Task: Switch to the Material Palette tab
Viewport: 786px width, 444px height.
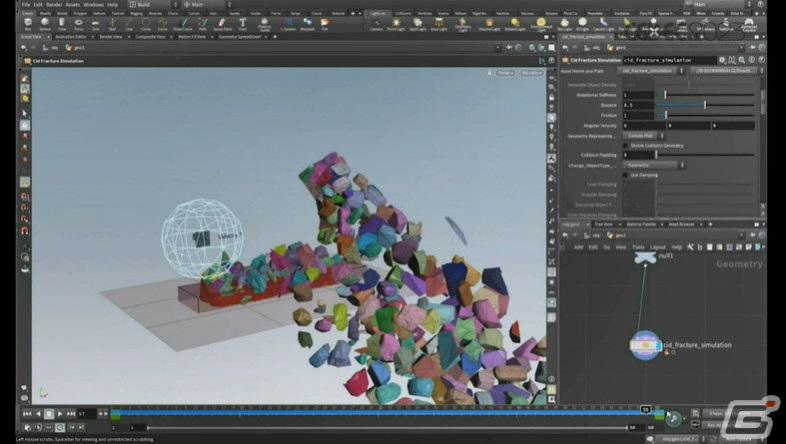Action: point(641,224)
